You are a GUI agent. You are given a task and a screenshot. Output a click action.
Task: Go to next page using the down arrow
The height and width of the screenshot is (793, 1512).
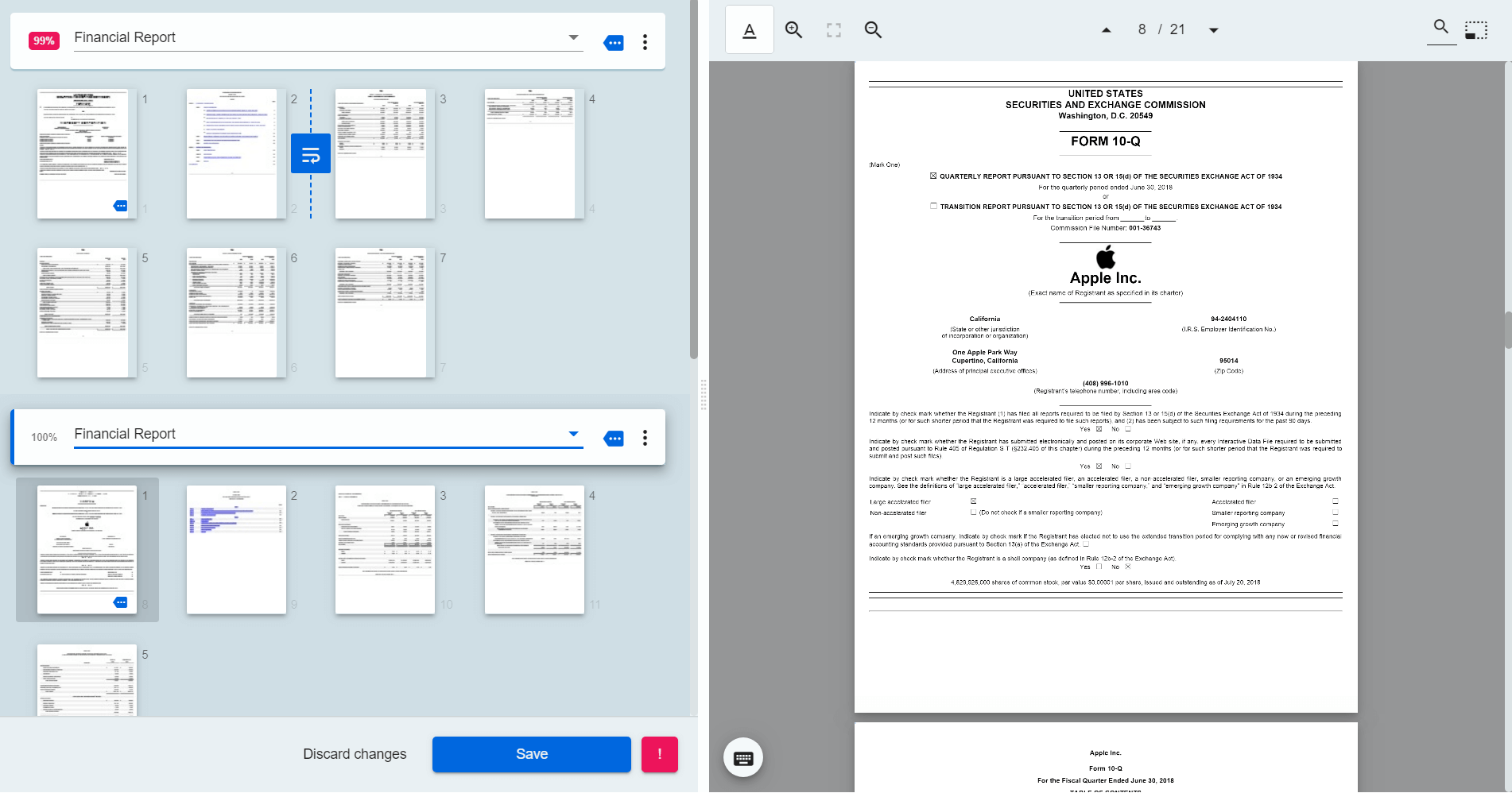coord(1213,30)
